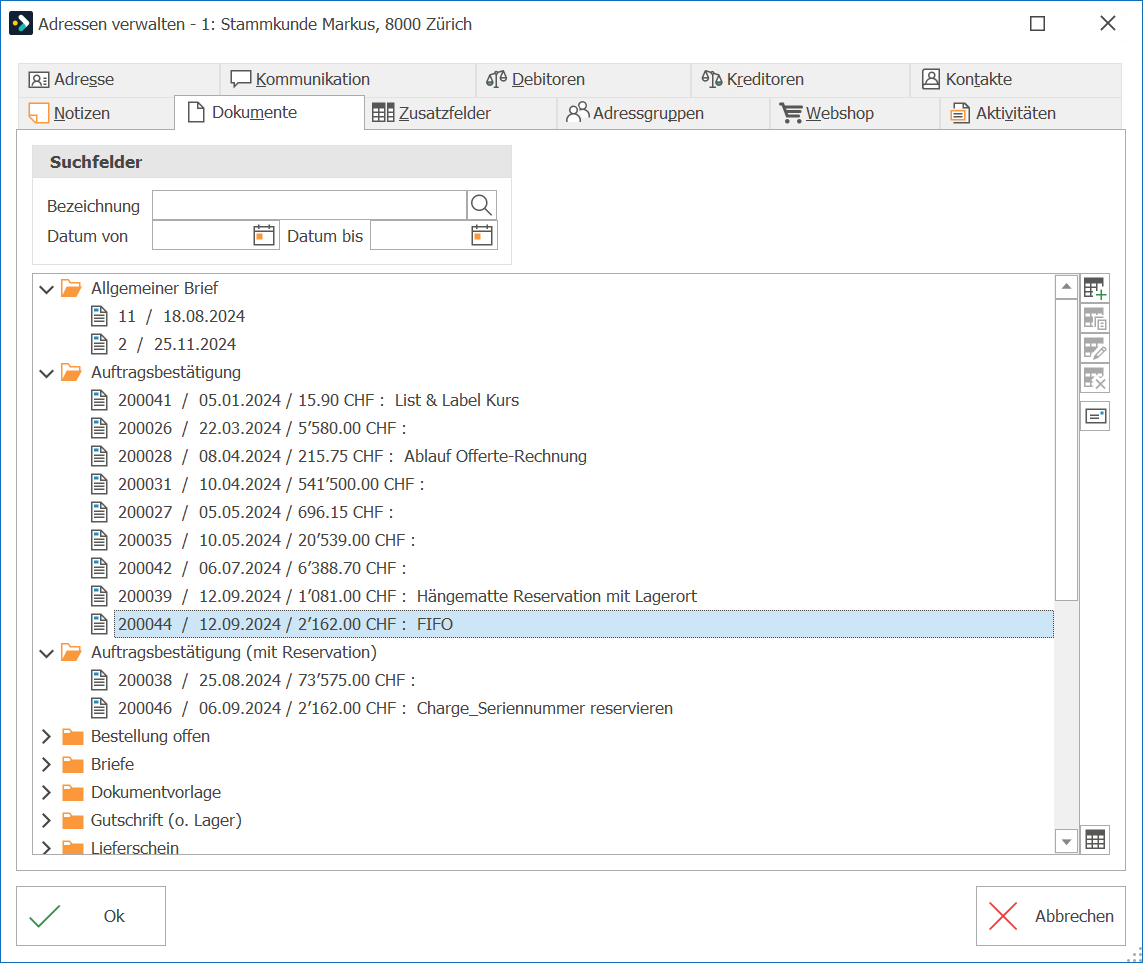Click into the Bezeichnung search field
The height and width of the screenshot is (963, 1143).
point(309,205)
